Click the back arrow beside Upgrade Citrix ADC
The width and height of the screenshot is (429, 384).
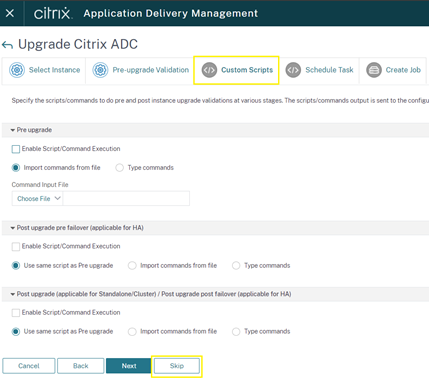(x=7, y=45)
